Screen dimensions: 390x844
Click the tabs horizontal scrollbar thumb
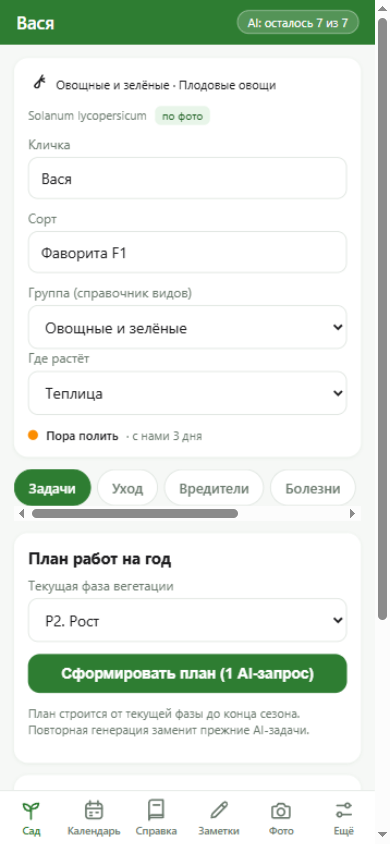tap(134, 514)
